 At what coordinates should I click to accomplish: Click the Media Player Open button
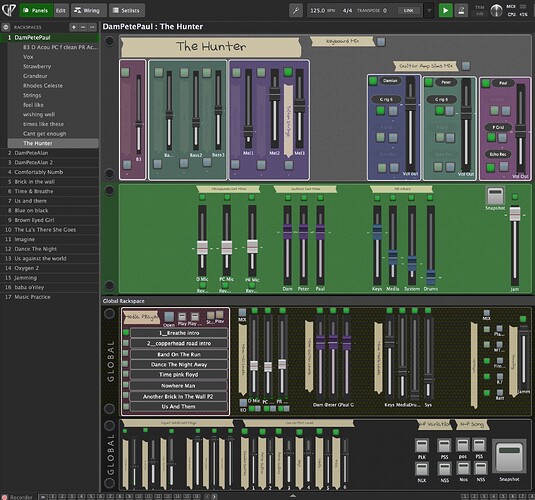tap(169, 317)
